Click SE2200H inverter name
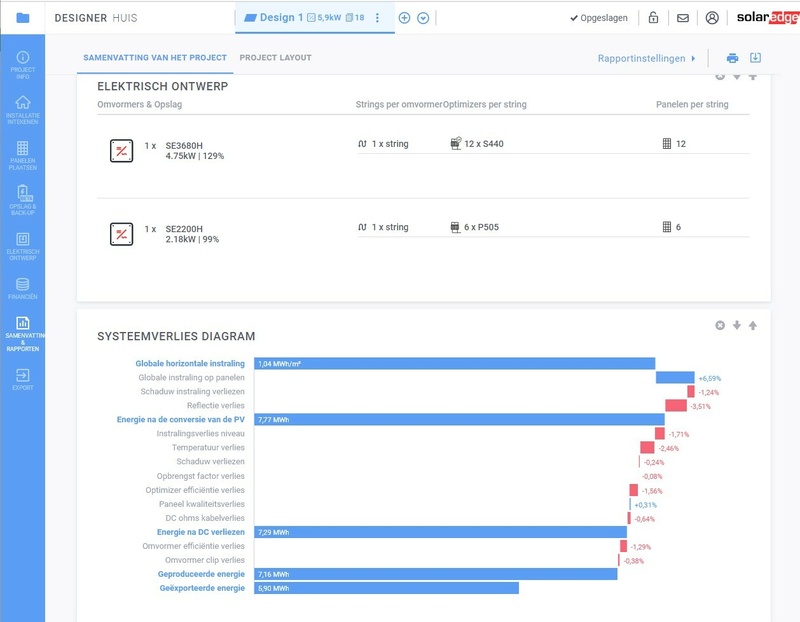The height and width of the screenshot is (622, 800). (x=184, y=229)
